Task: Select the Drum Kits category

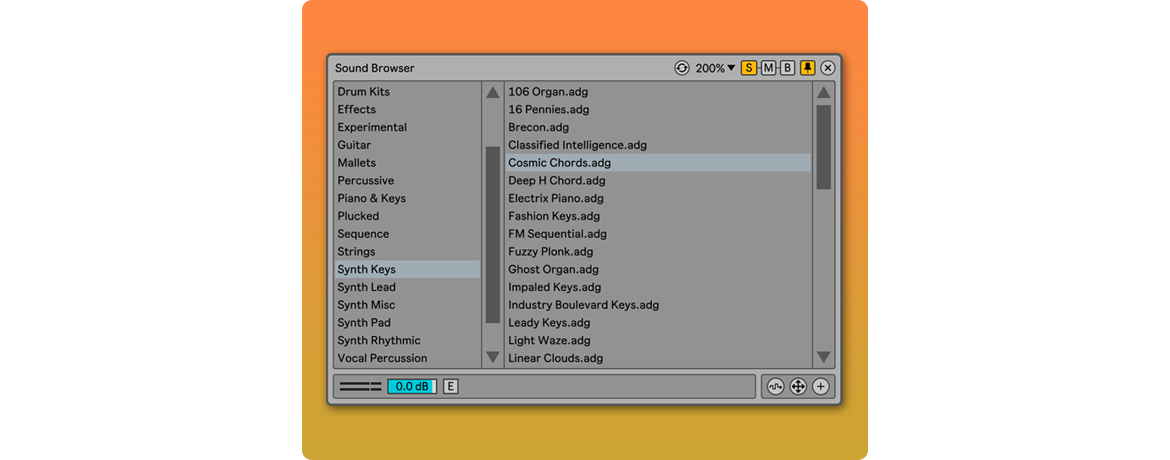Action: (364, 92)
